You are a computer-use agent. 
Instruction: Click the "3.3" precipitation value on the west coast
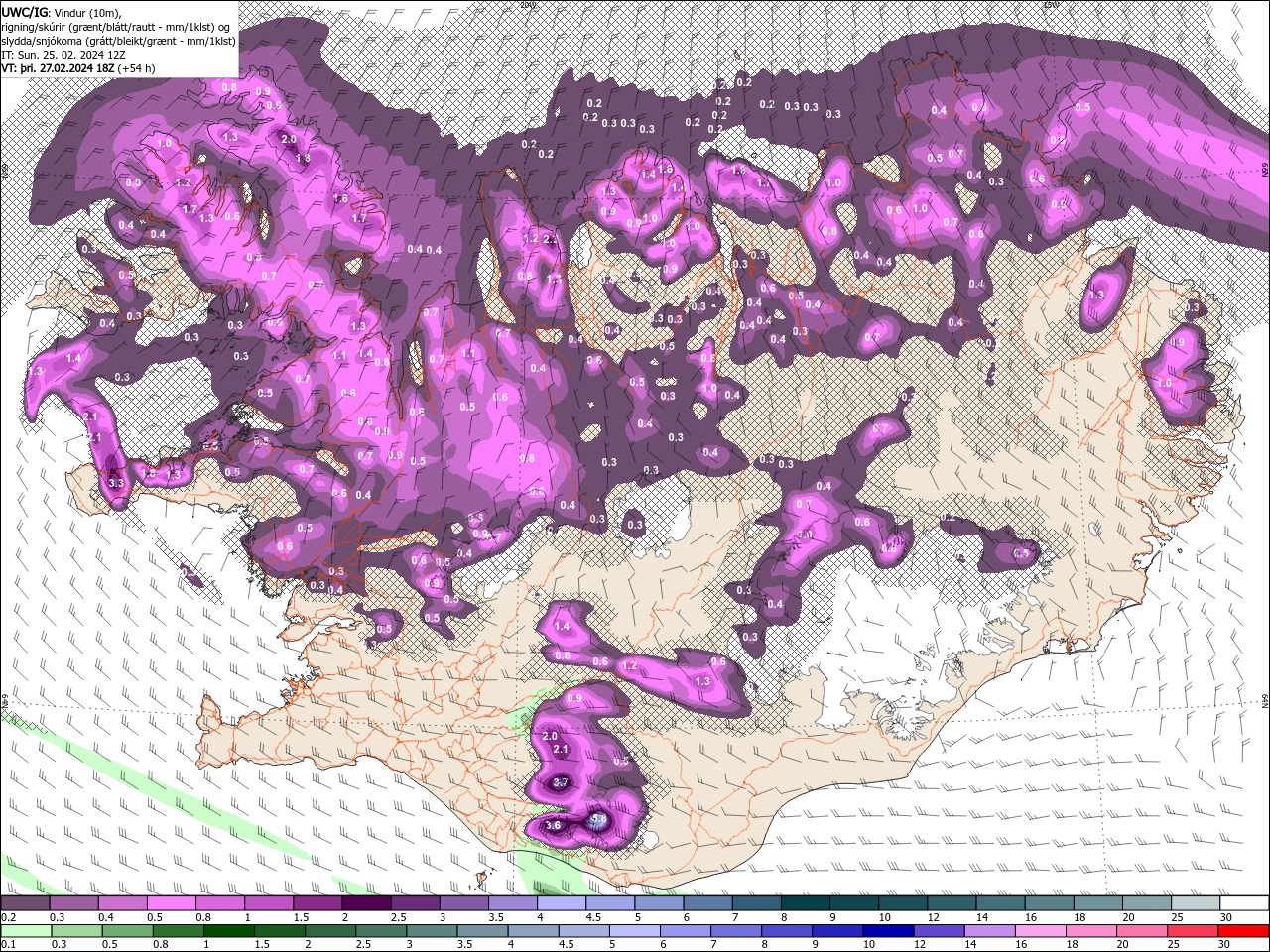116,483
